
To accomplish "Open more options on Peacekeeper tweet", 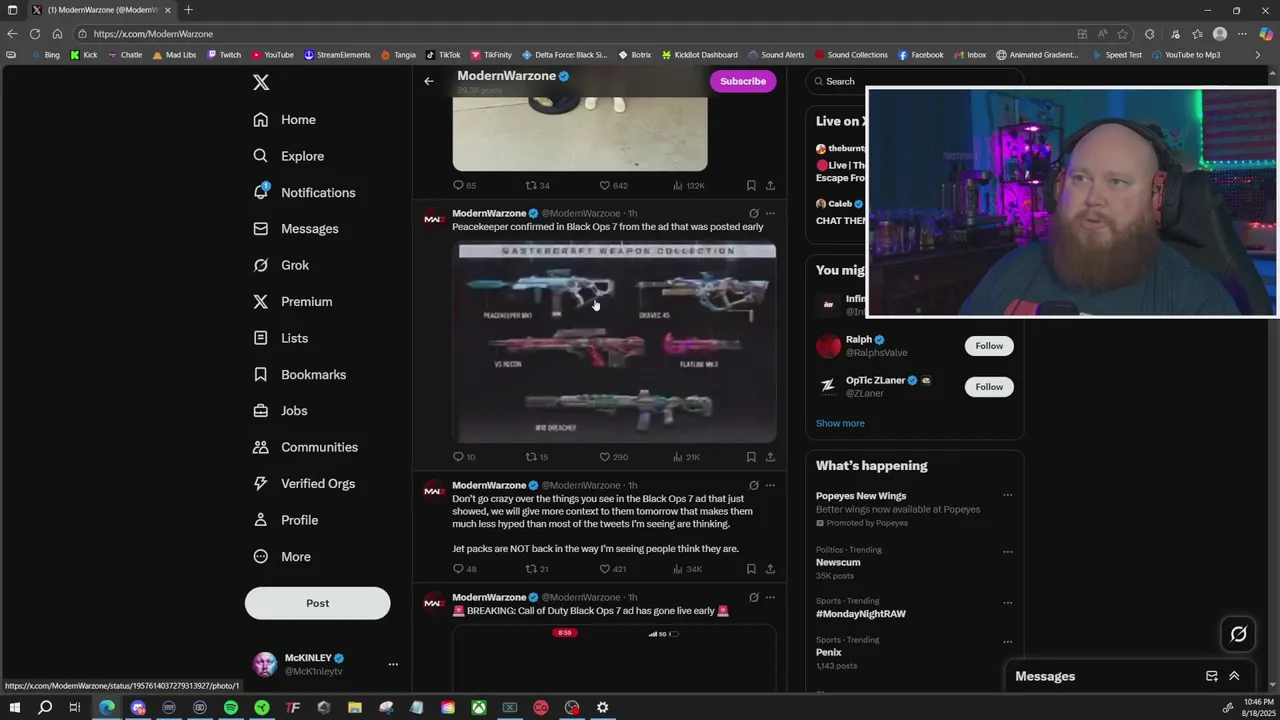I will pos(770,213).
